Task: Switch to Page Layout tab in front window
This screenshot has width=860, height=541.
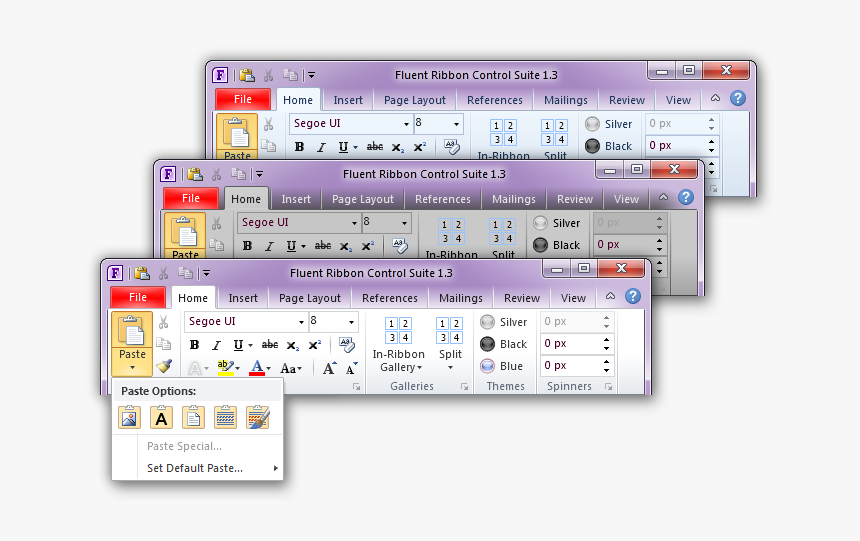Action: [310, 298]
